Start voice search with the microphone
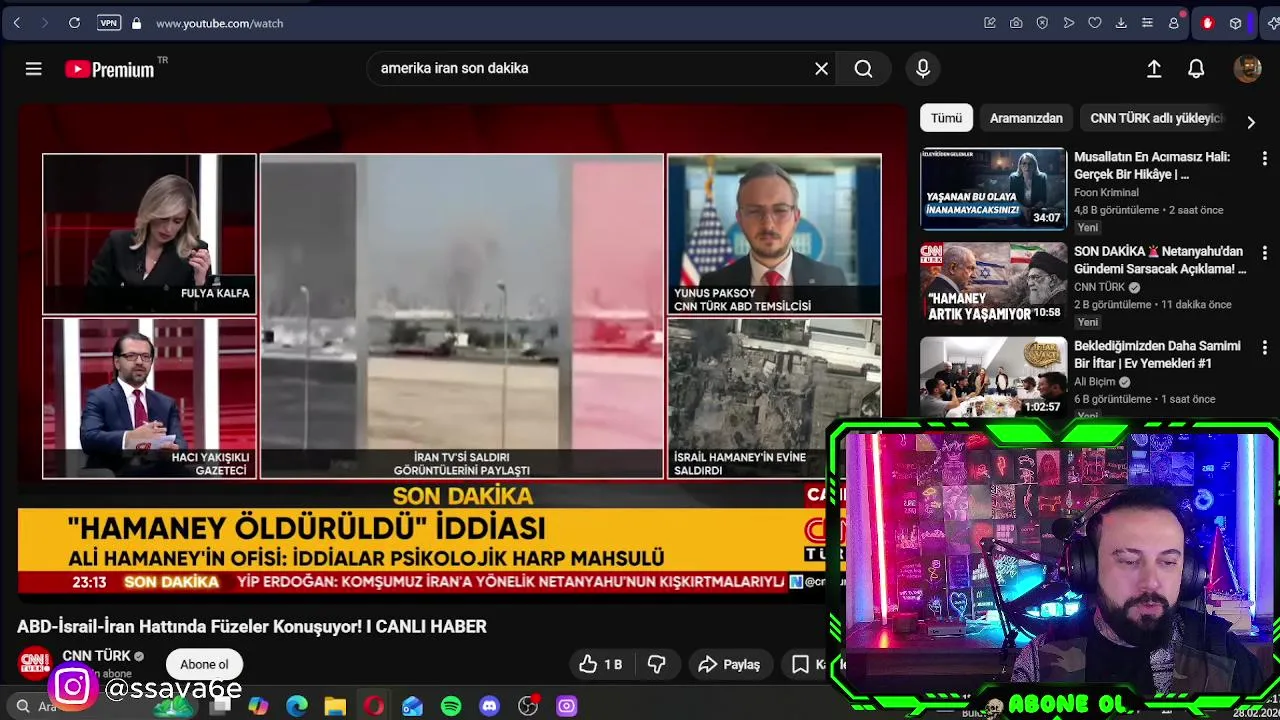The height and width of the screenshot is (720, 1280). pos(923,68)
